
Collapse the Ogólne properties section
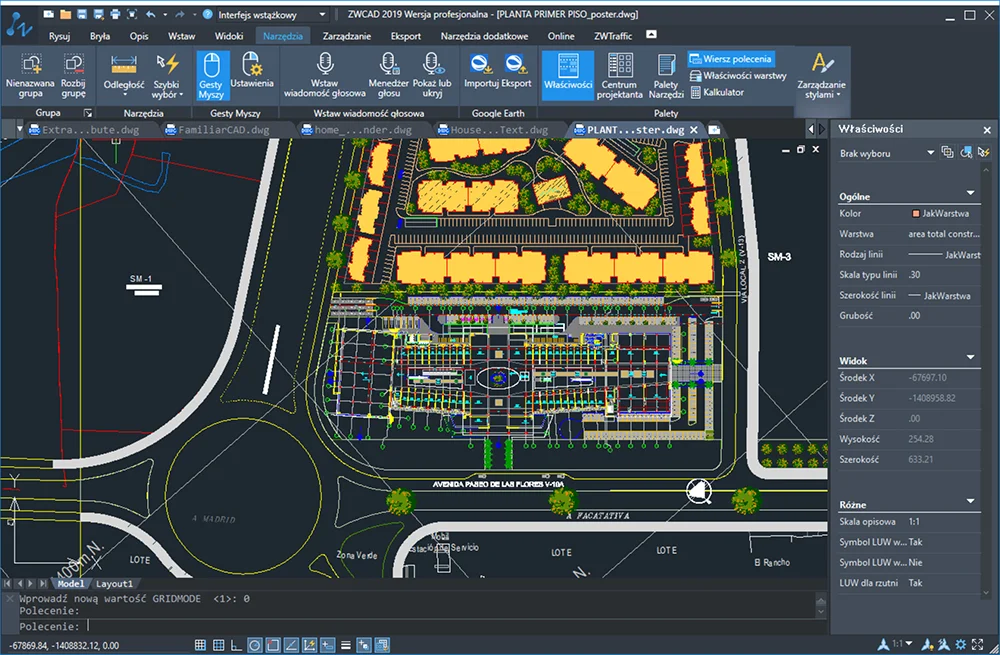click(x=970, y=193)
